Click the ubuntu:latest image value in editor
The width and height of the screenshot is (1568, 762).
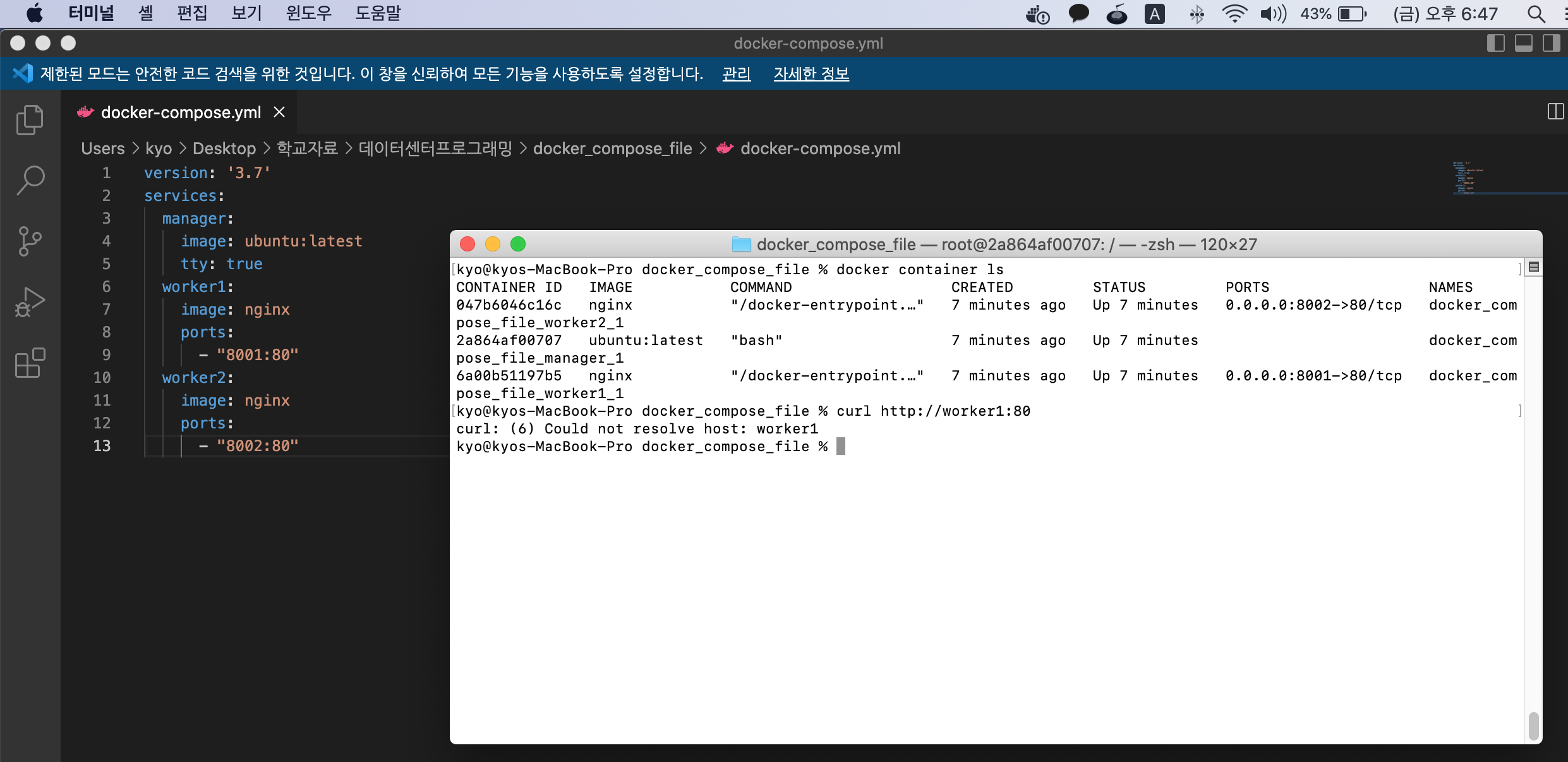[x=303, y=241]
